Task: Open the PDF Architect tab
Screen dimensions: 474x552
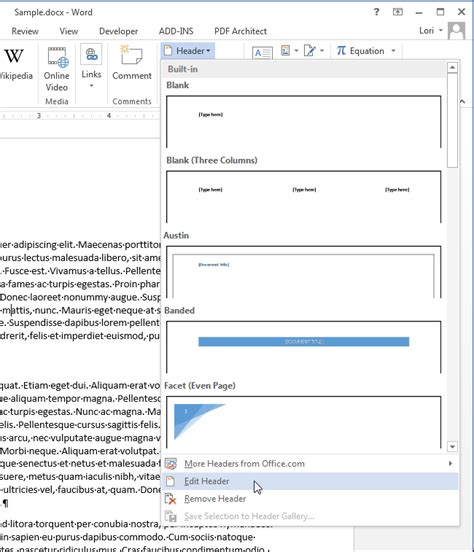Action: [x=241, y=31]
